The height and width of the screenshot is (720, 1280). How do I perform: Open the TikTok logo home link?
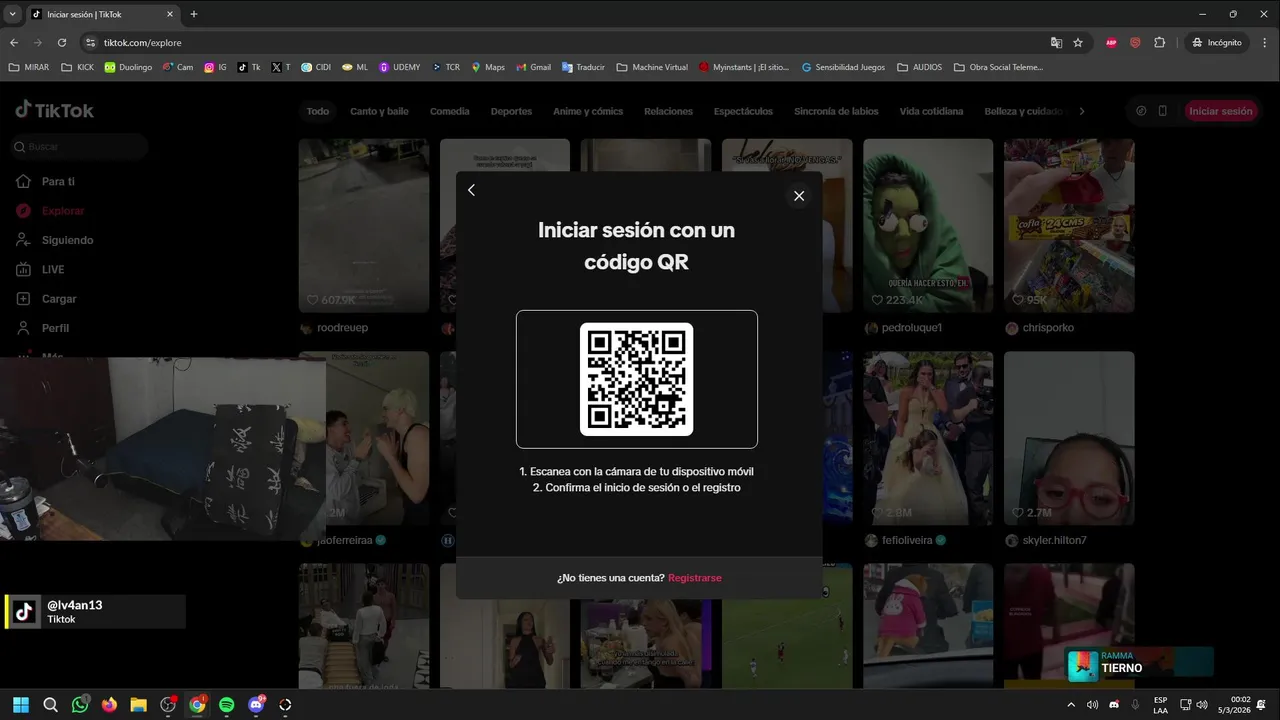click(54, 110)
